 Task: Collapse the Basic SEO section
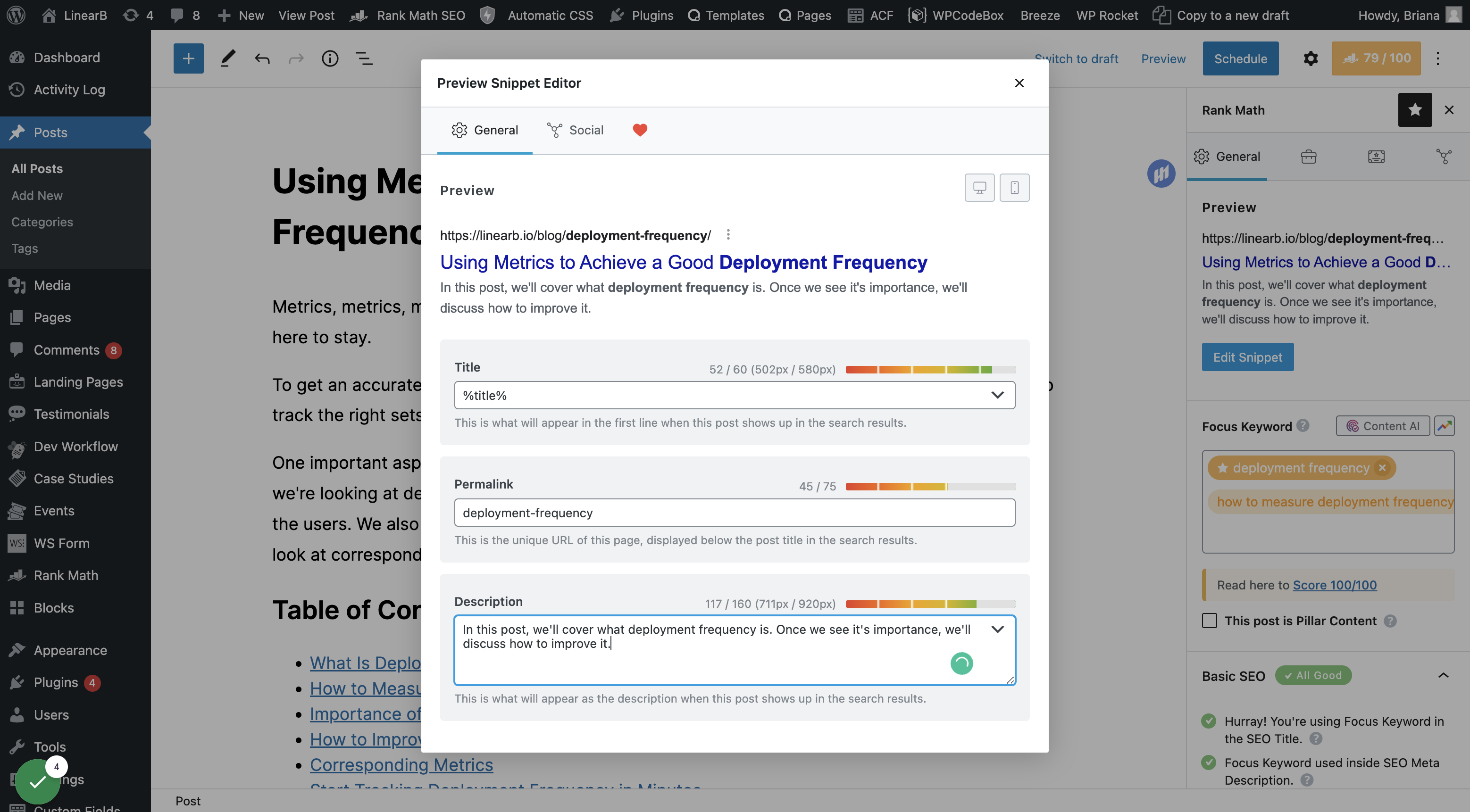pyautogui.click(x=1443, y=676)
